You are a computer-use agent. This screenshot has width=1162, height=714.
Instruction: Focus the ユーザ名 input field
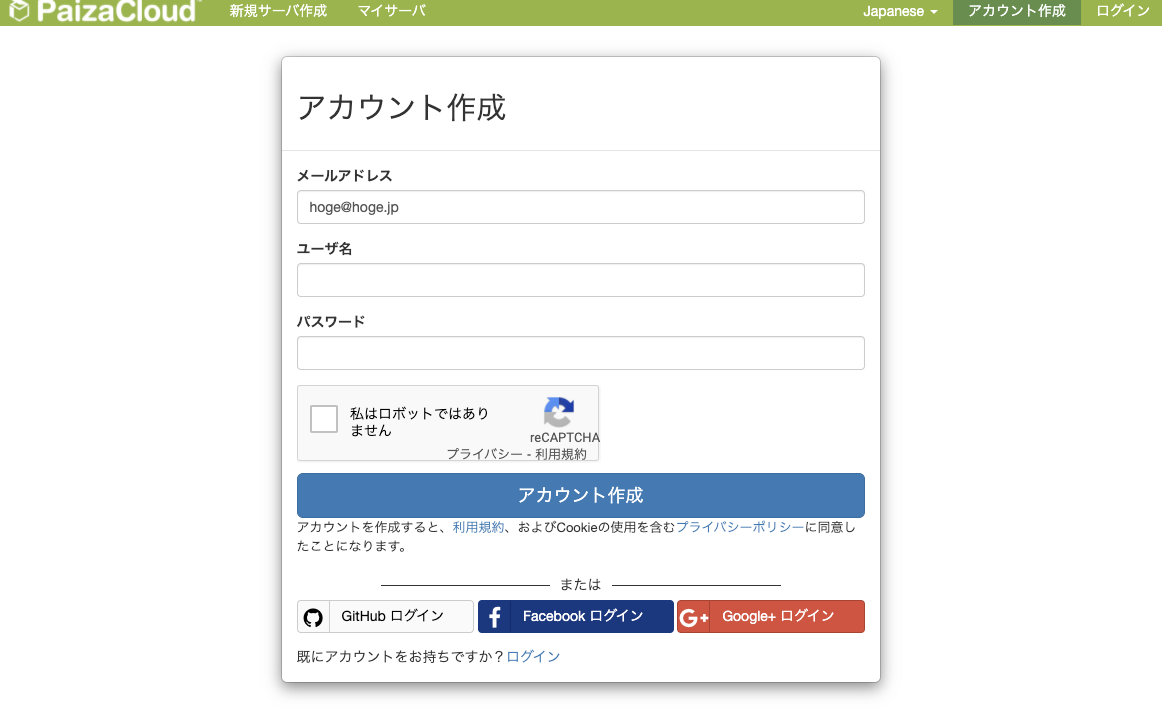point(581,280)
